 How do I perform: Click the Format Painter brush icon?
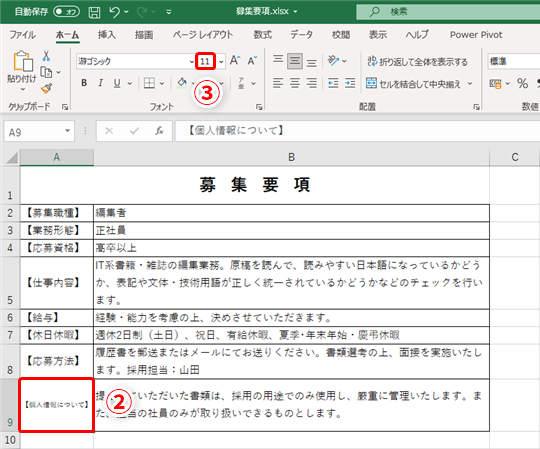pyautogui.click(x=46, y=88)
